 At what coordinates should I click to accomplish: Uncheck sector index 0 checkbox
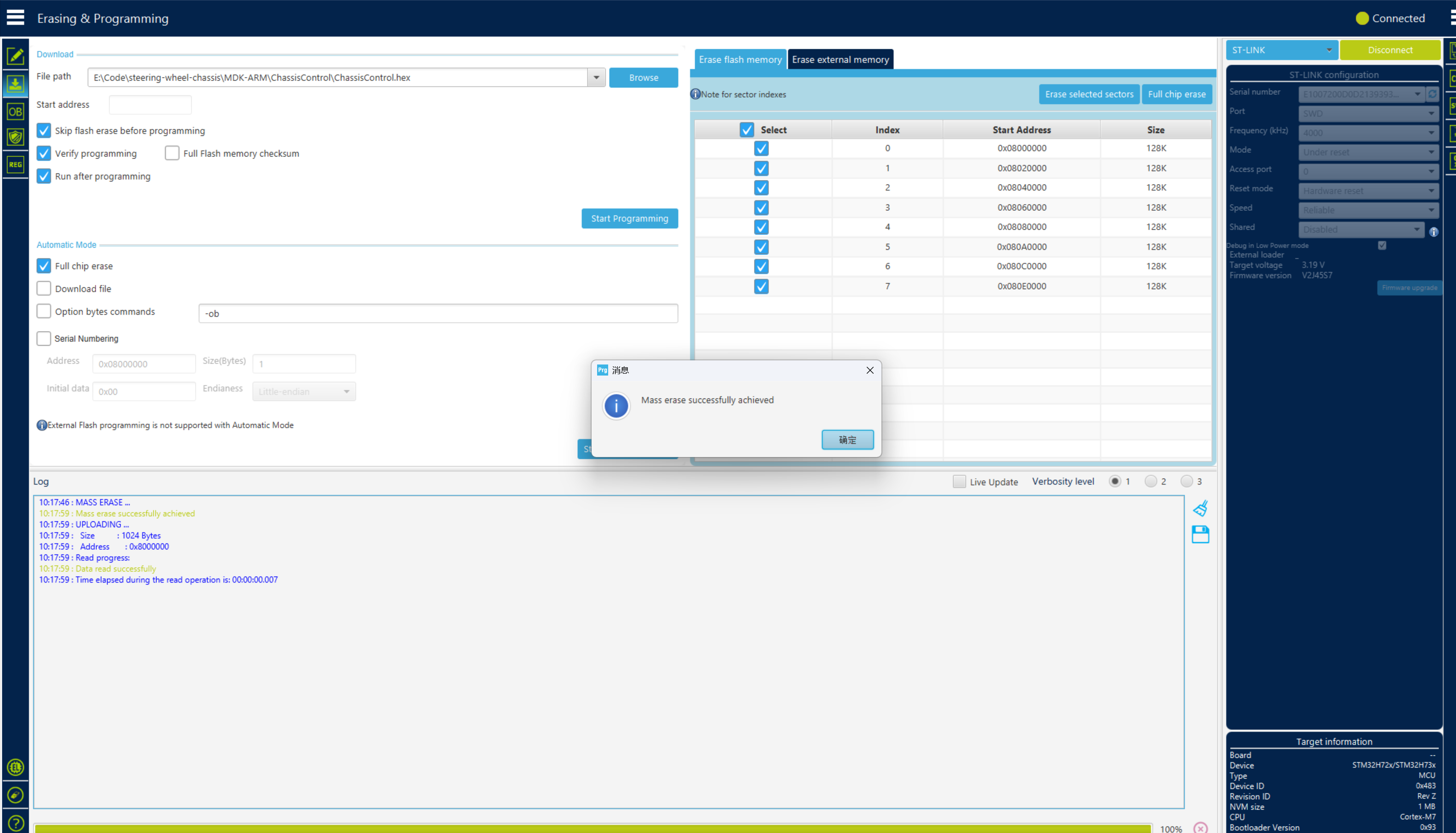tap(761, 148)
